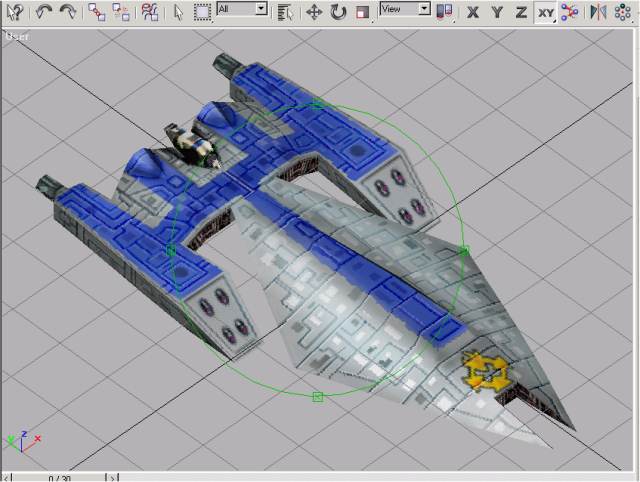Click the Select and Scale tool
Viewport: 640px width, 482px height.
pyautogui.click(x=363, y=12)
